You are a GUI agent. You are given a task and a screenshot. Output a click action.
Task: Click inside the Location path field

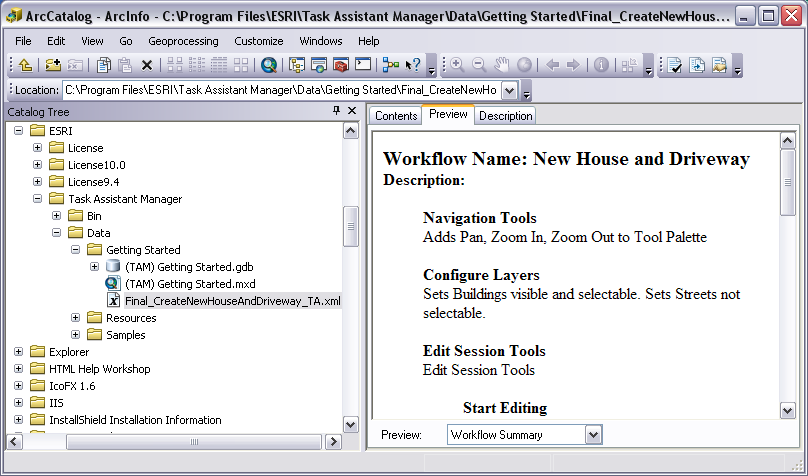pyautogui.click(x=281, y=91)
